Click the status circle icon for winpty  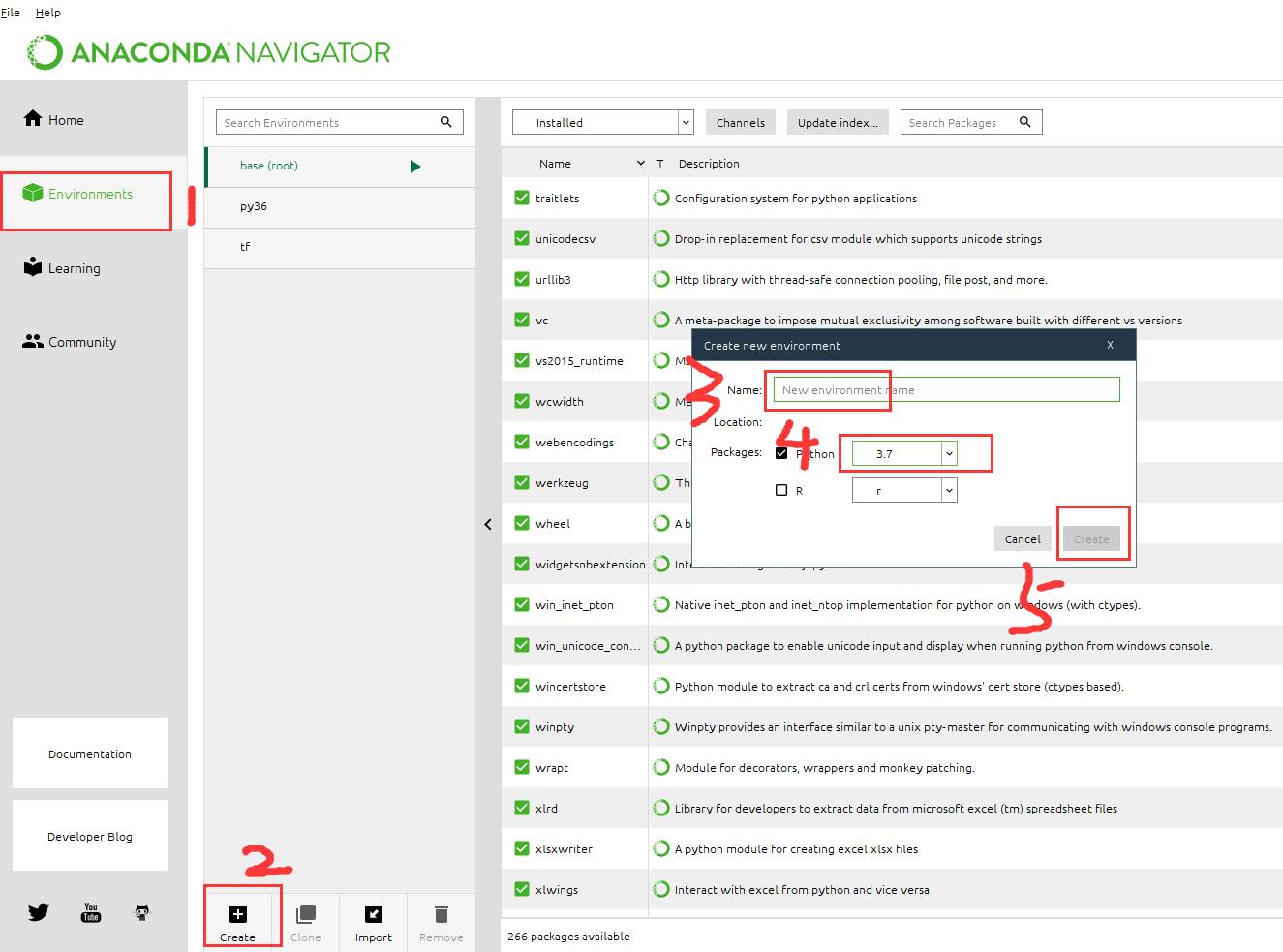coord(661,726)
